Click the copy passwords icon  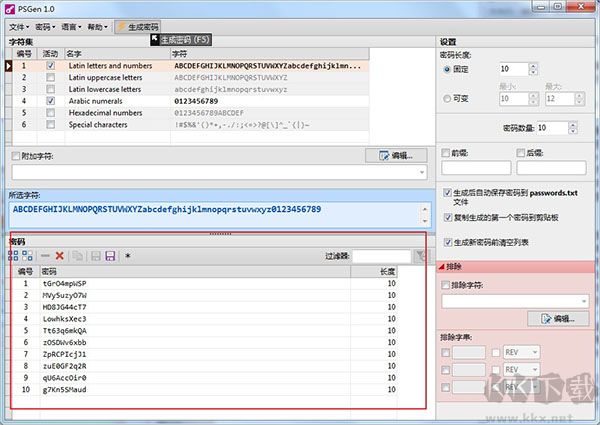78,256
